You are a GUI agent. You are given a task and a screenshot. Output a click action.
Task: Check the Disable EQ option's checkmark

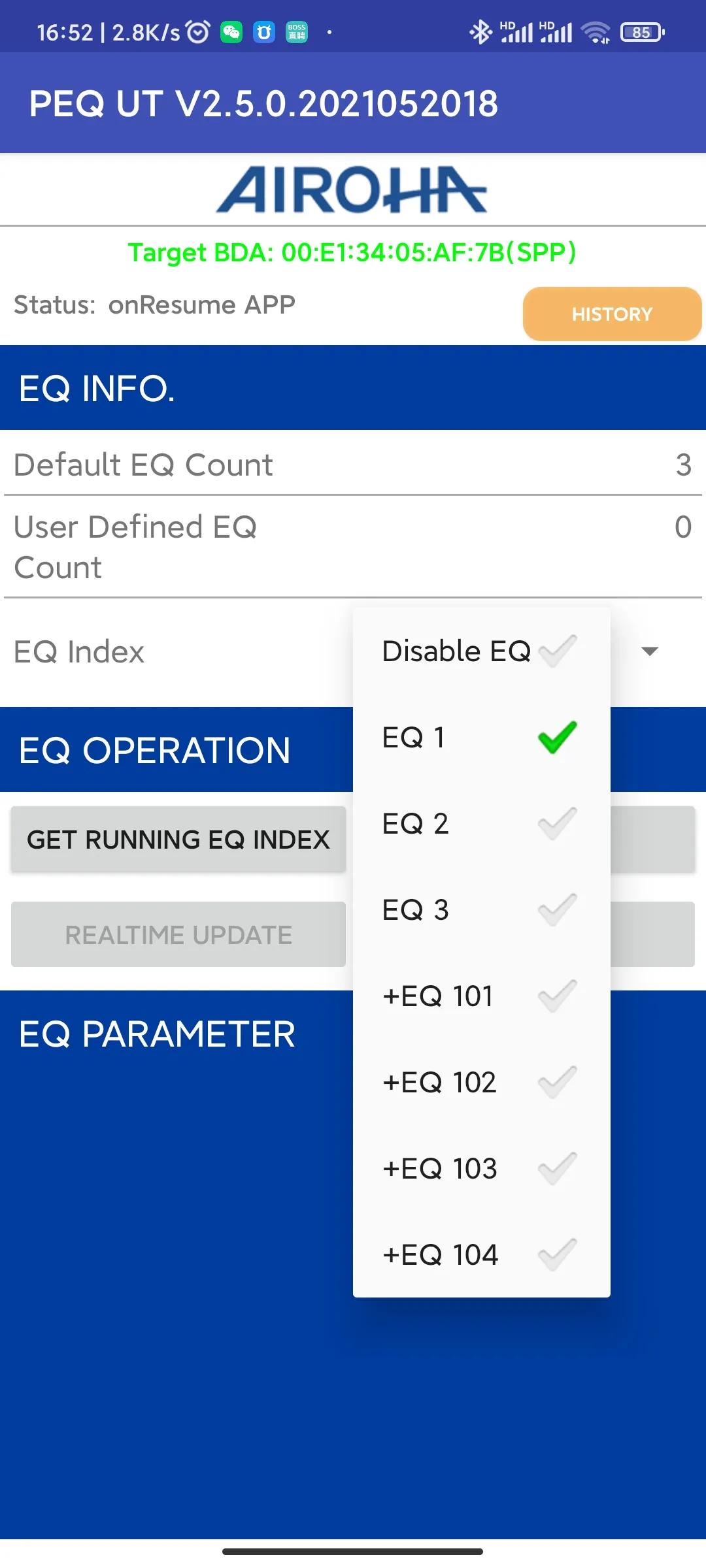tap(557, 651)
